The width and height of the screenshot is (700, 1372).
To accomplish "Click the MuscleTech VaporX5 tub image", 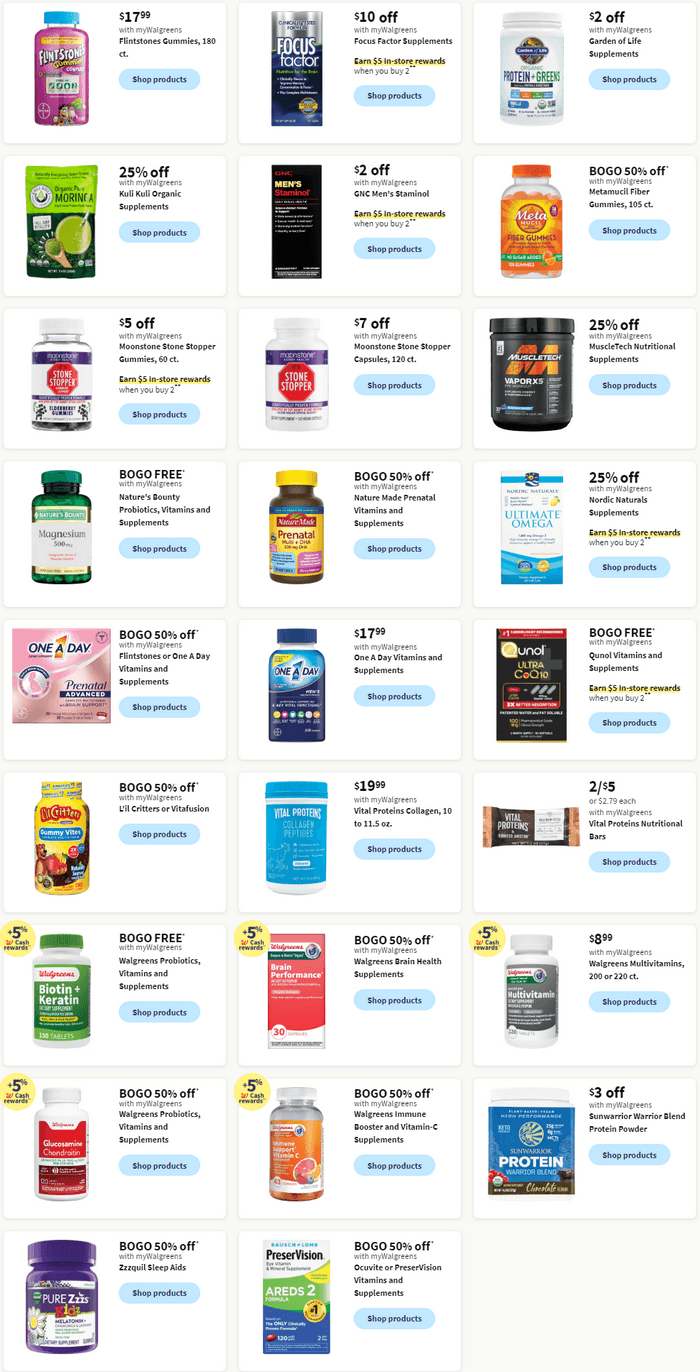I will click(x=532, y=374).
